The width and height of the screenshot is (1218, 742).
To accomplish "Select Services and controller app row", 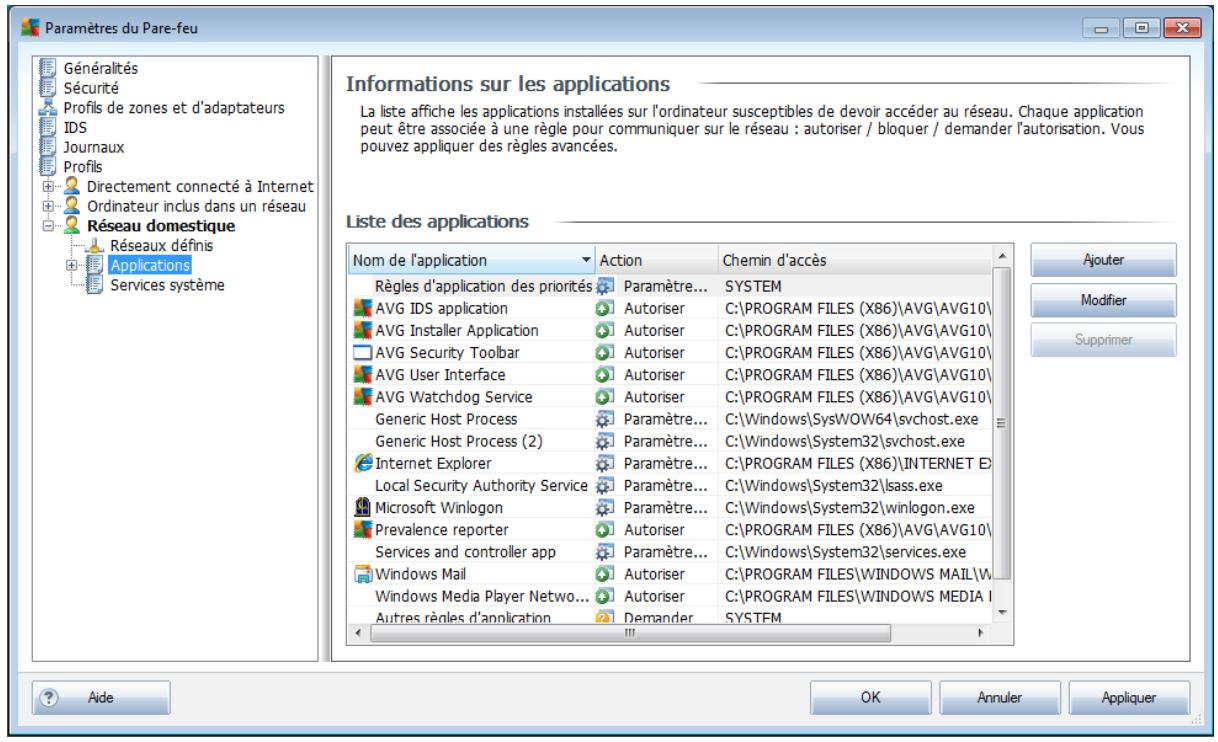I will coord(670,552).
